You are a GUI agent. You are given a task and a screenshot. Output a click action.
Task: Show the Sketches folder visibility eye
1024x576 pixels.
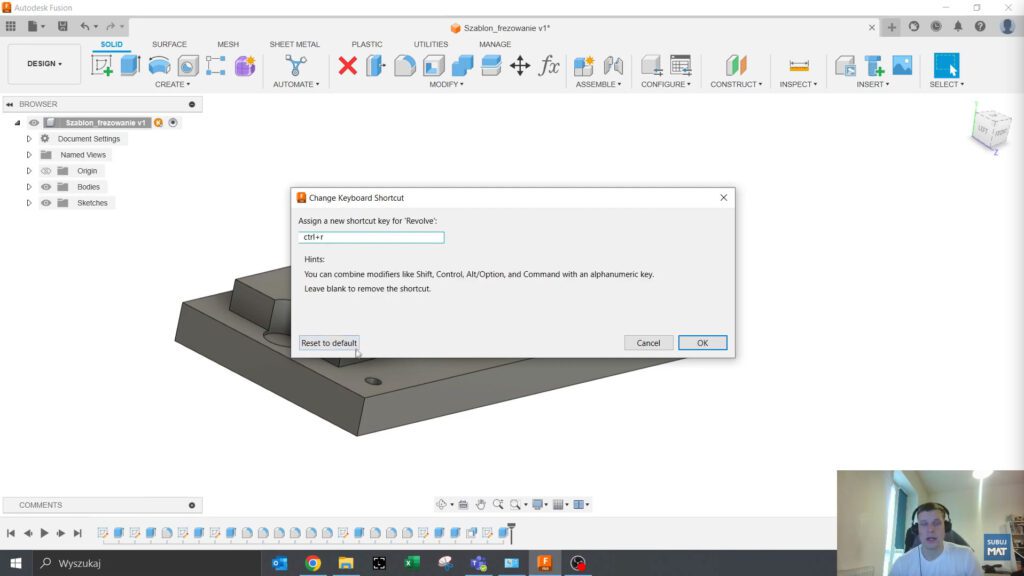click(46, 203)
